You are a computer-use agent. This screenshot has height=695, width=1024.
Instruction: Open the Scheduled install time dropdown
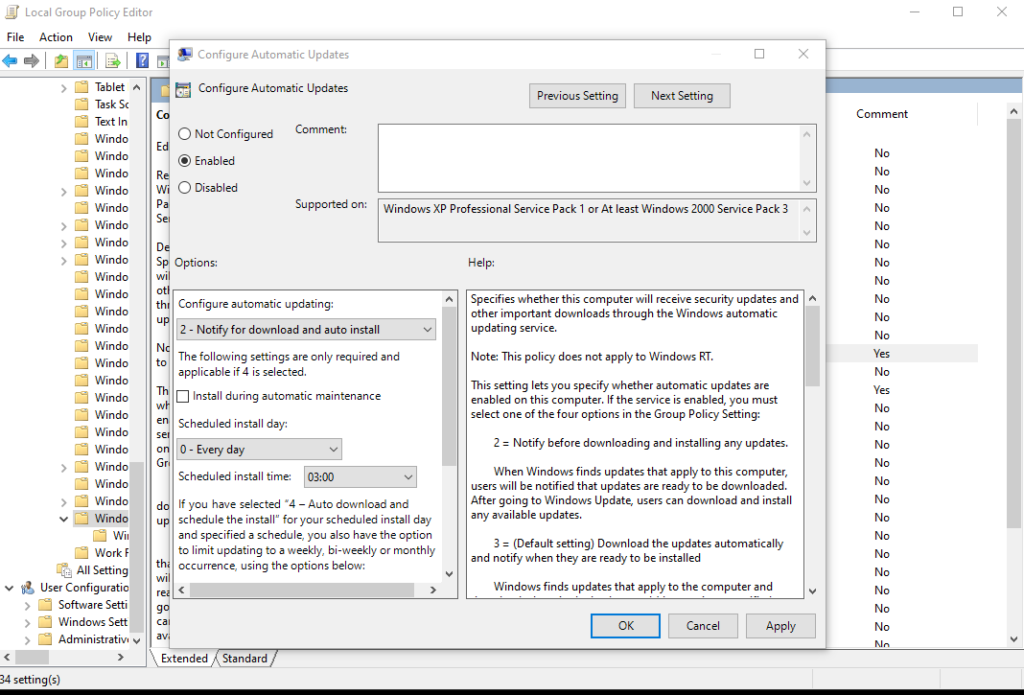pyautogui.click(x=360, y=477)
